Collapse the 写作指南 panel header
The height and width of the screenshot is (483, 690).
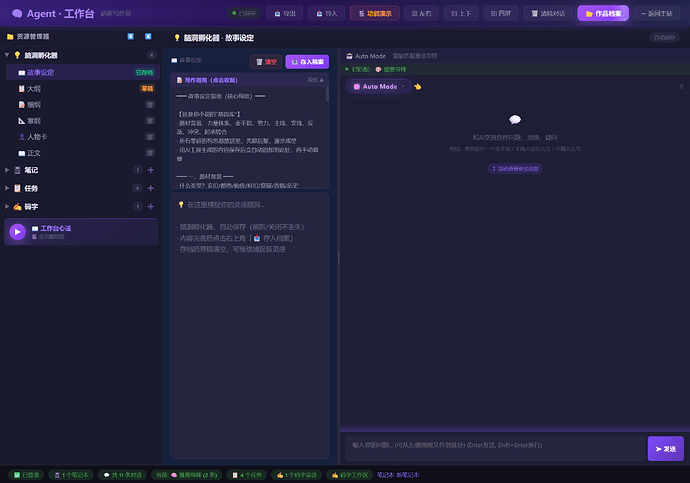[x=250, y=80]
